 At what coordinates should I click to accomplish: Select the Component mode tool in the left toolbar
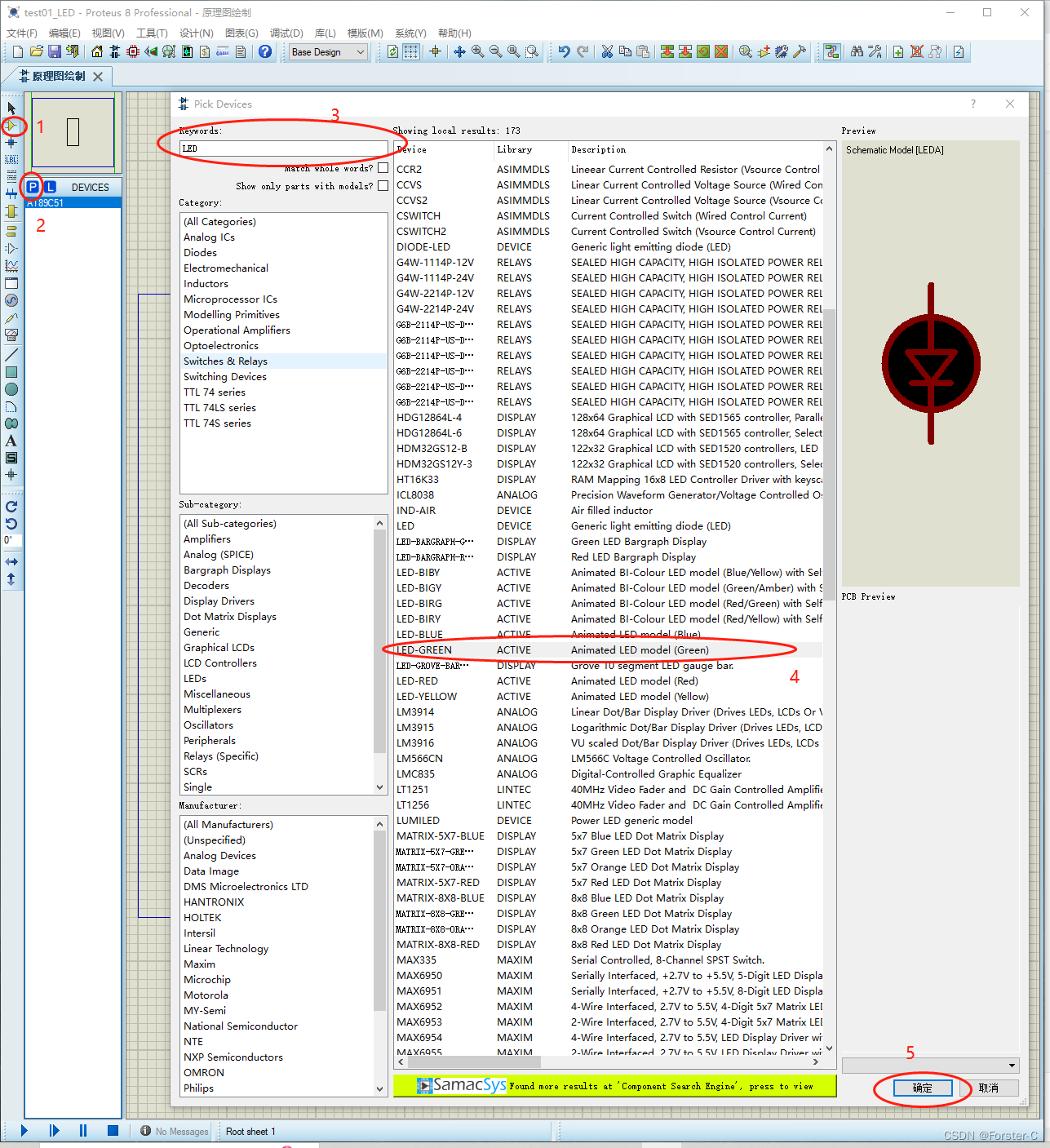click(x=11, y=125)
